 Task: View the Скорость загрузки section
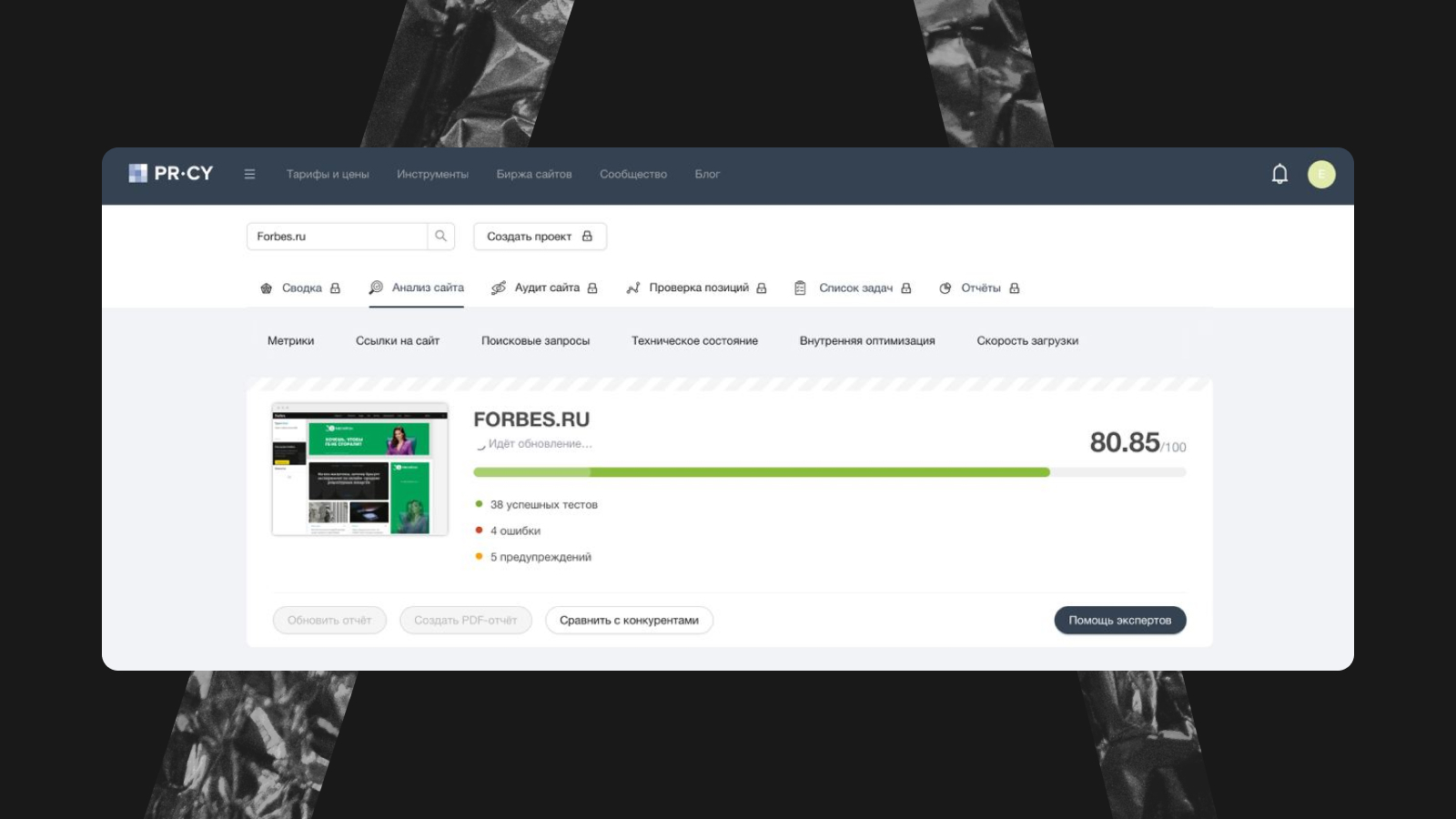pyautogui.click(x=1027, y=341)
